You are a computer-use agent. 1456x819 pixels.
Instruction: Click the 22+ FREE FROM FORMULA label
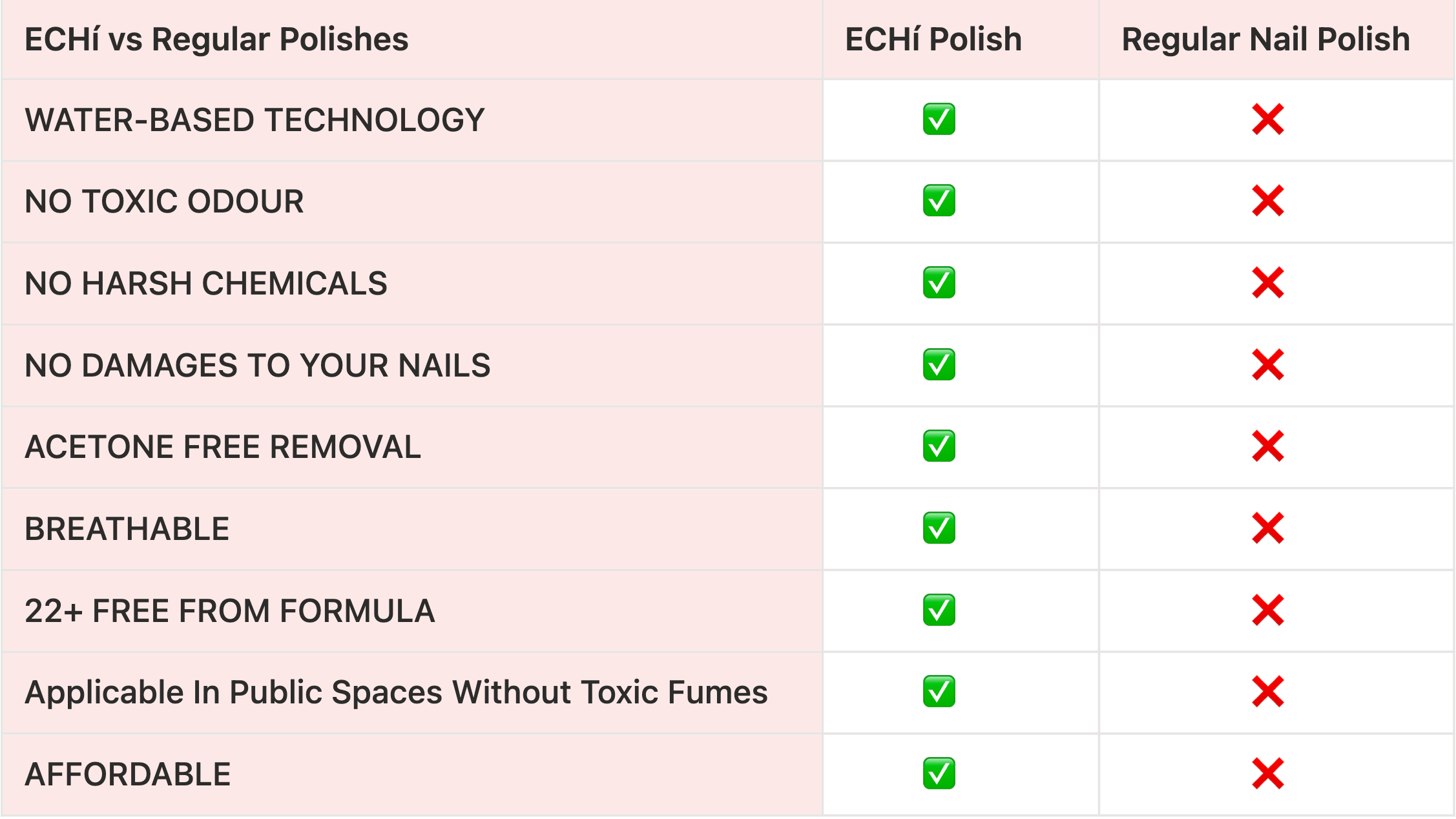pos(229,611)
